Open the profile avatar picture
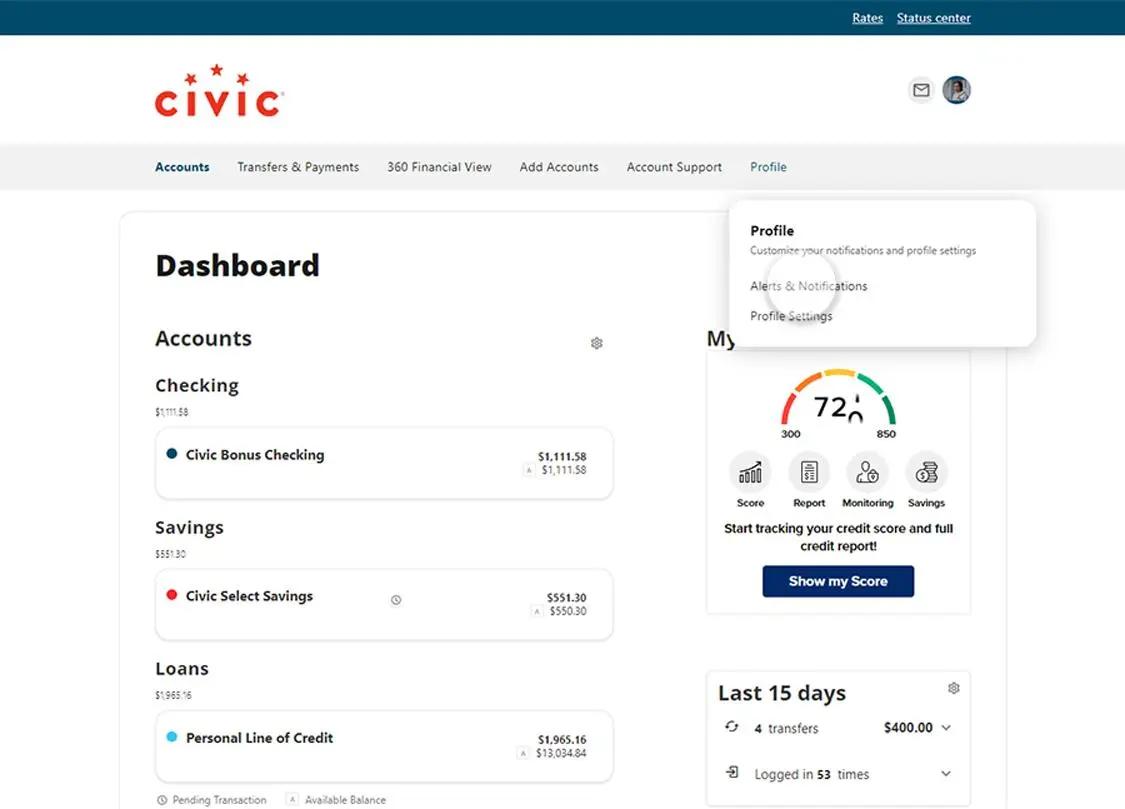Viewport: 1125px width, 809px height. [956, 90]
